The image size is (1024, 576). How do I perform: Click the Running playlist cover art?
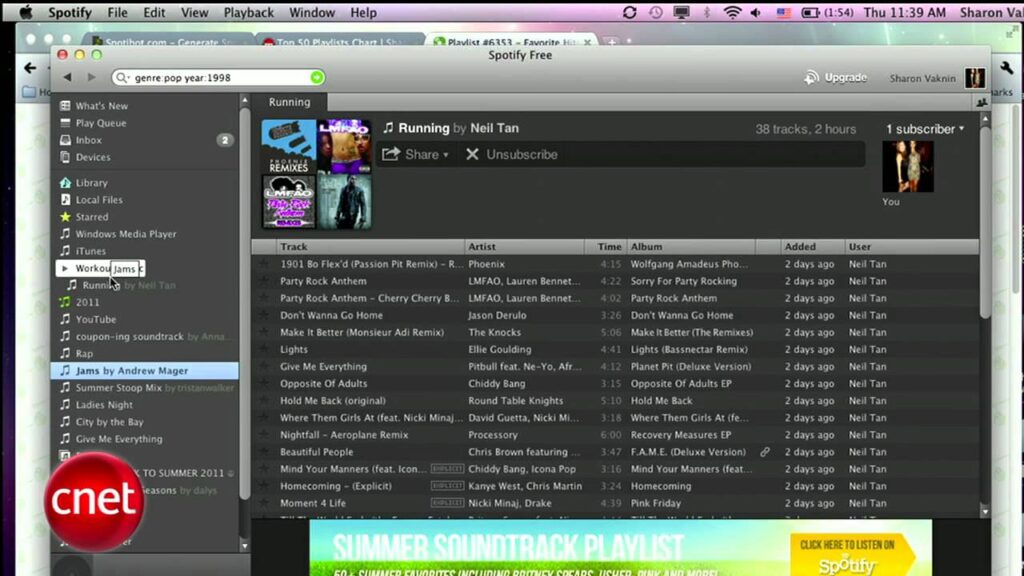(x=317, y=174)
